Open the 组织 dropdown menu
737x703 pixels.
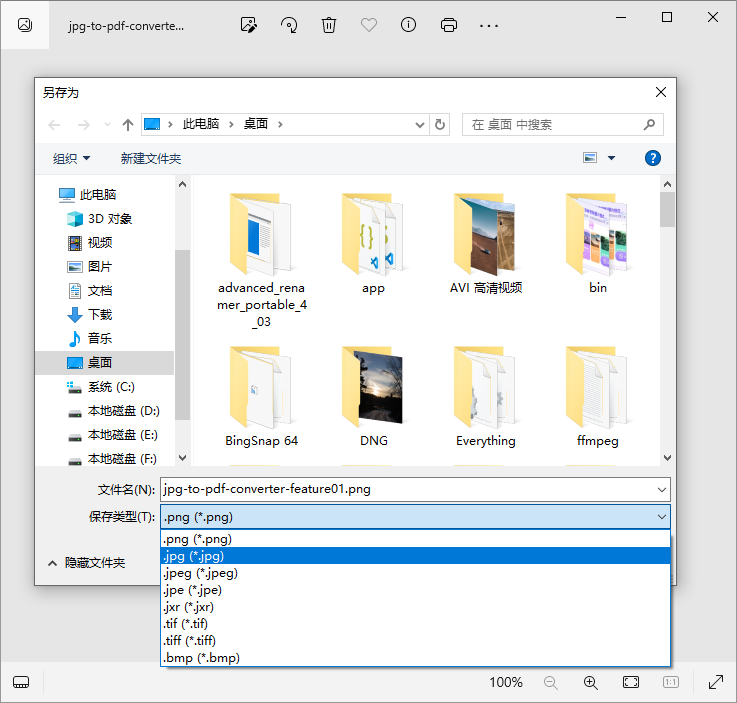click(x=71, y=158)
